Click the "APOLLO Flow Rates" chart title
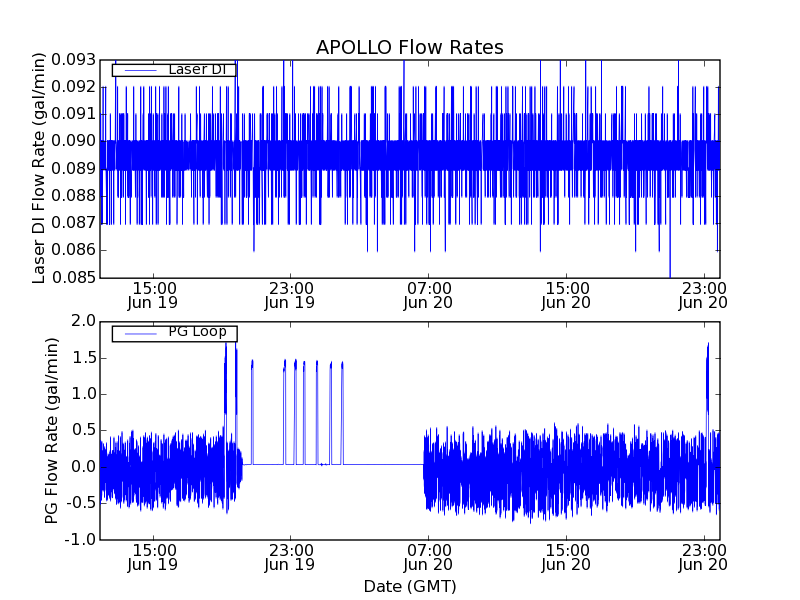This screenshot has height=600, width=800. (409, 48)
